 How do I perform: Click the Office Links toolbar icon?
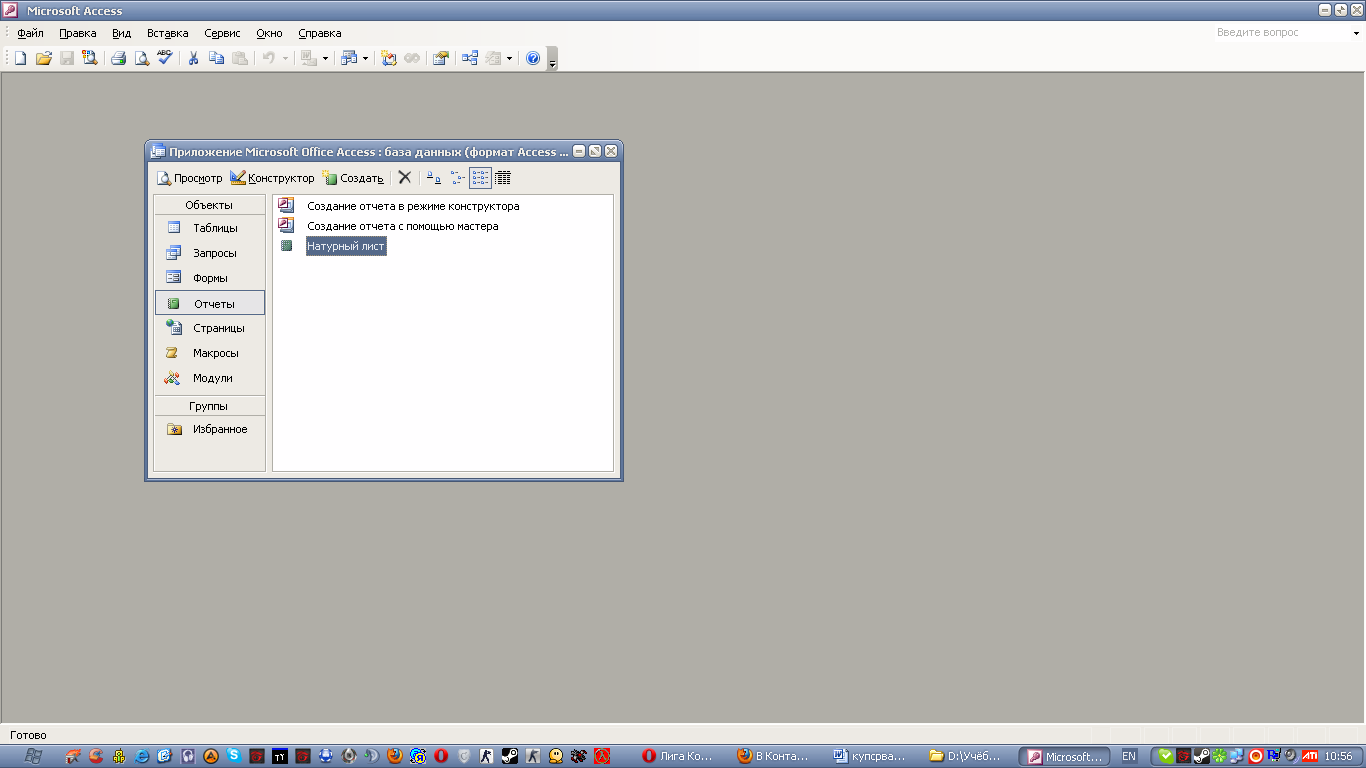[x=309, y=58]
